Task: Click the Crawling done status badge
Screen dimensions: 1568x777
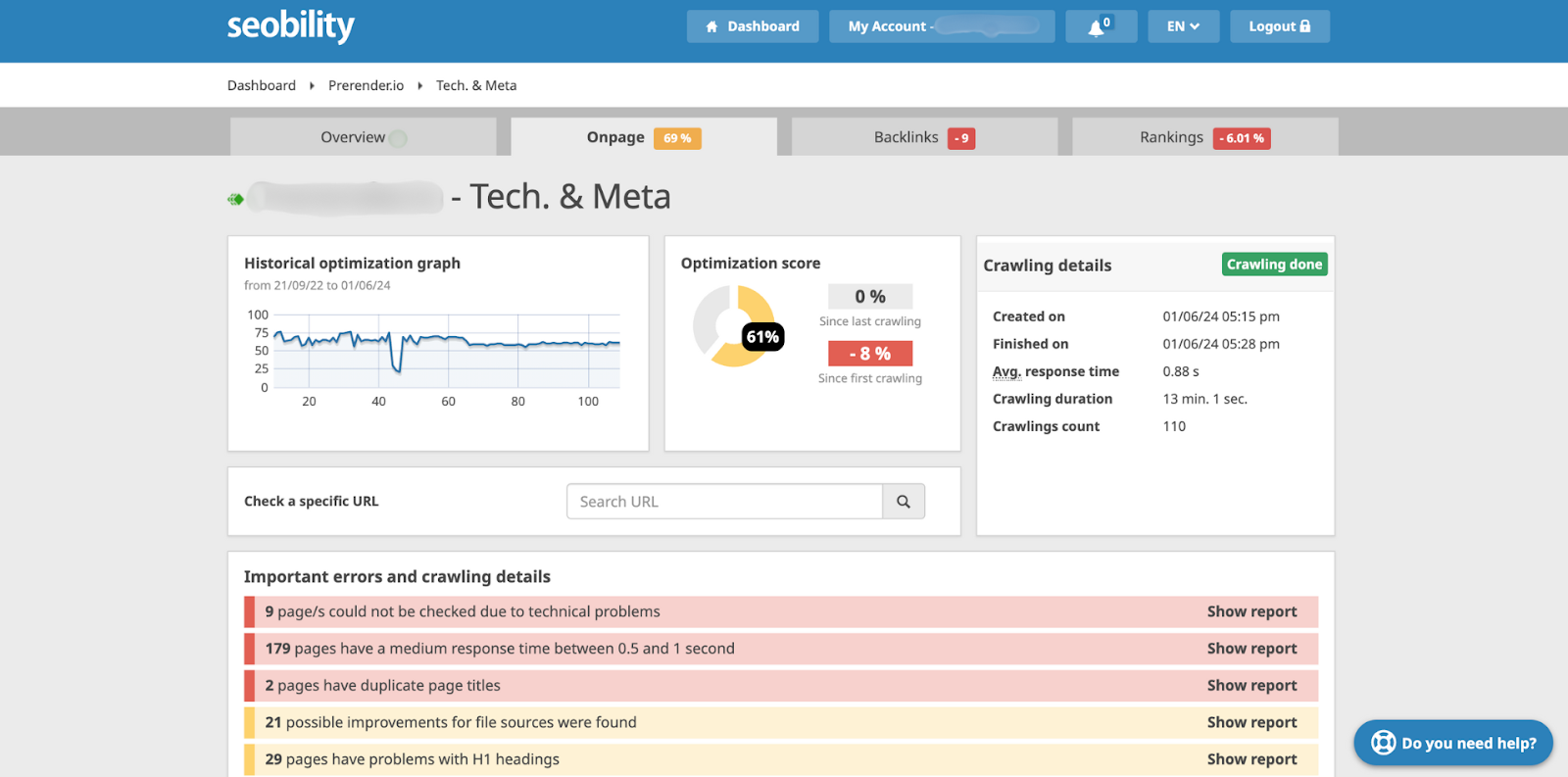Action: tap(1275, 265)
